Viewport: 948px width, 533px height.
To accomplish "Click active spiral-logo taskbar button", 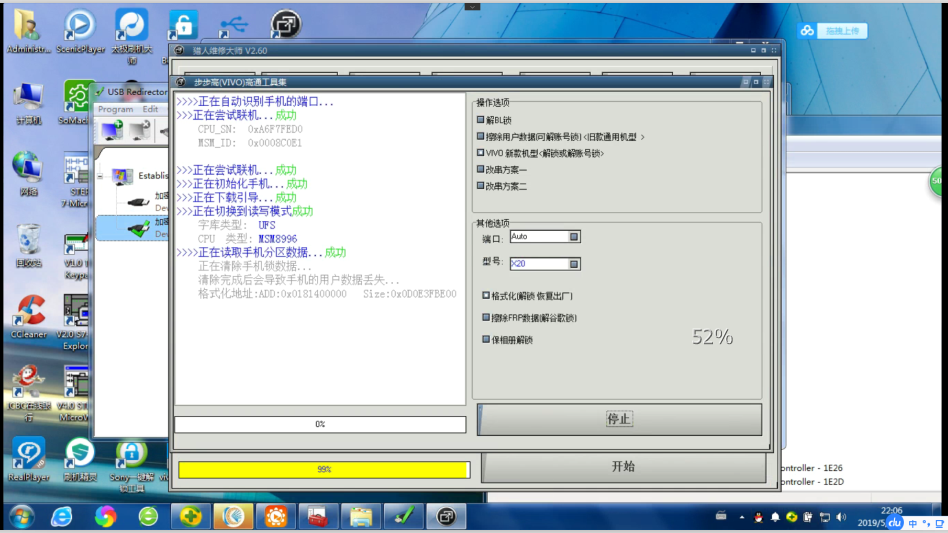I will click(x=233, y=517).
